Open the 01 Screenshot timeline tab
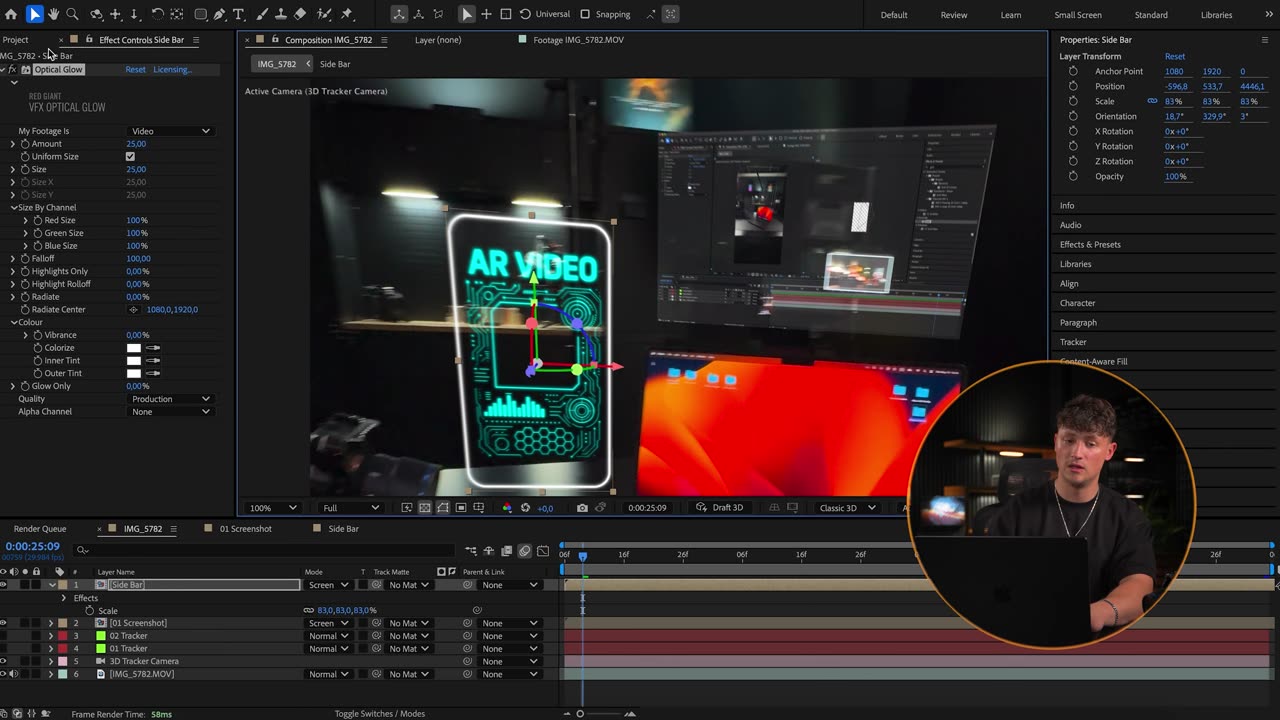The image size is (1280, 720). (x=245, y=529)
